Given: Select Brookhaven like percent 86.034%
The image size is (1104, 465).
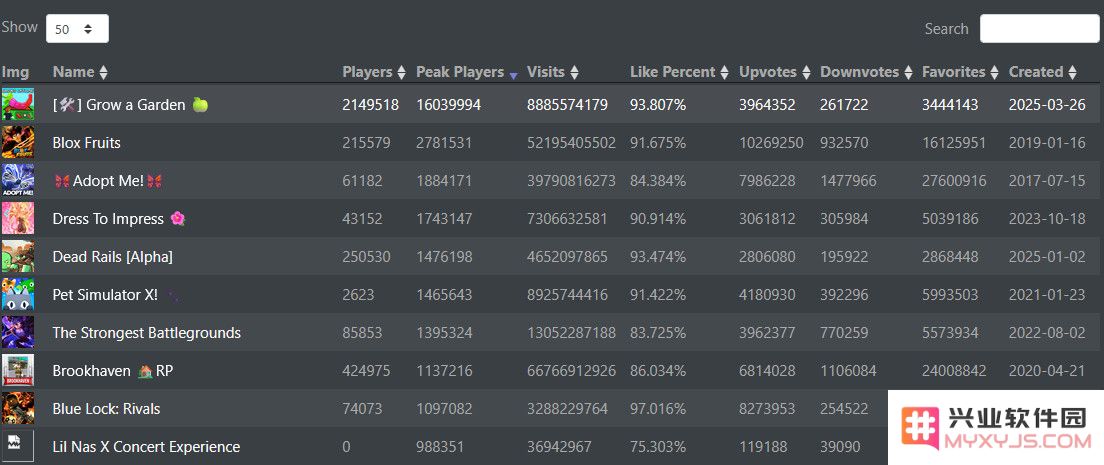Looking at the screenshot, I should 658,371.
